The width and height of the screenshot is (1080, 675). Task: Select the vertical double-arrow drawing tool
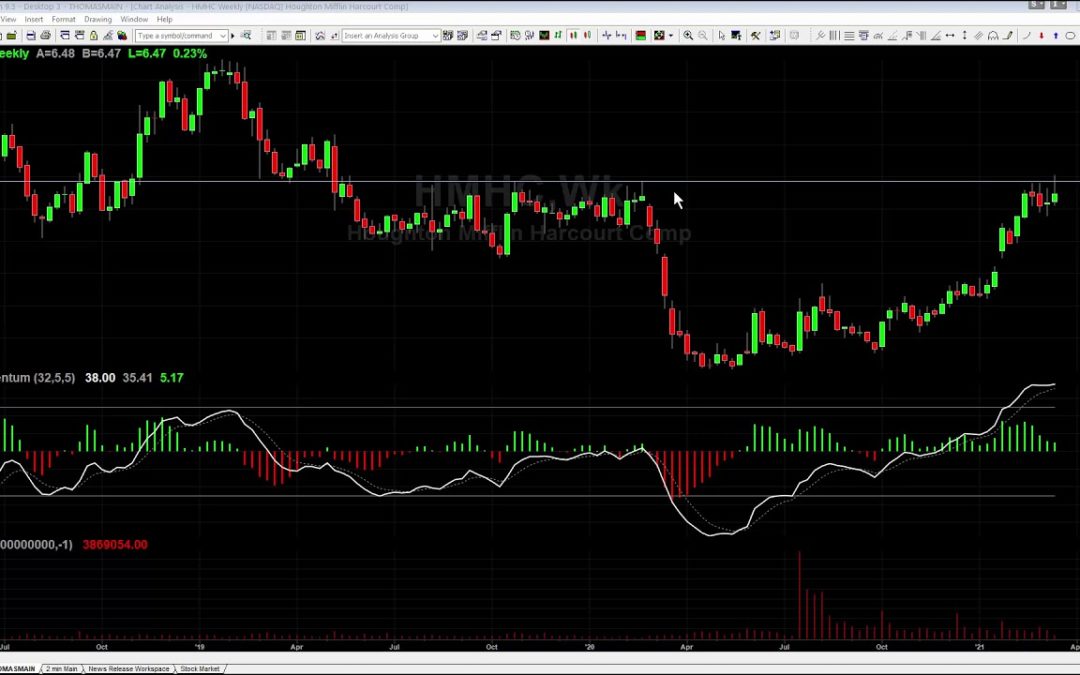[x=964, y=35]
